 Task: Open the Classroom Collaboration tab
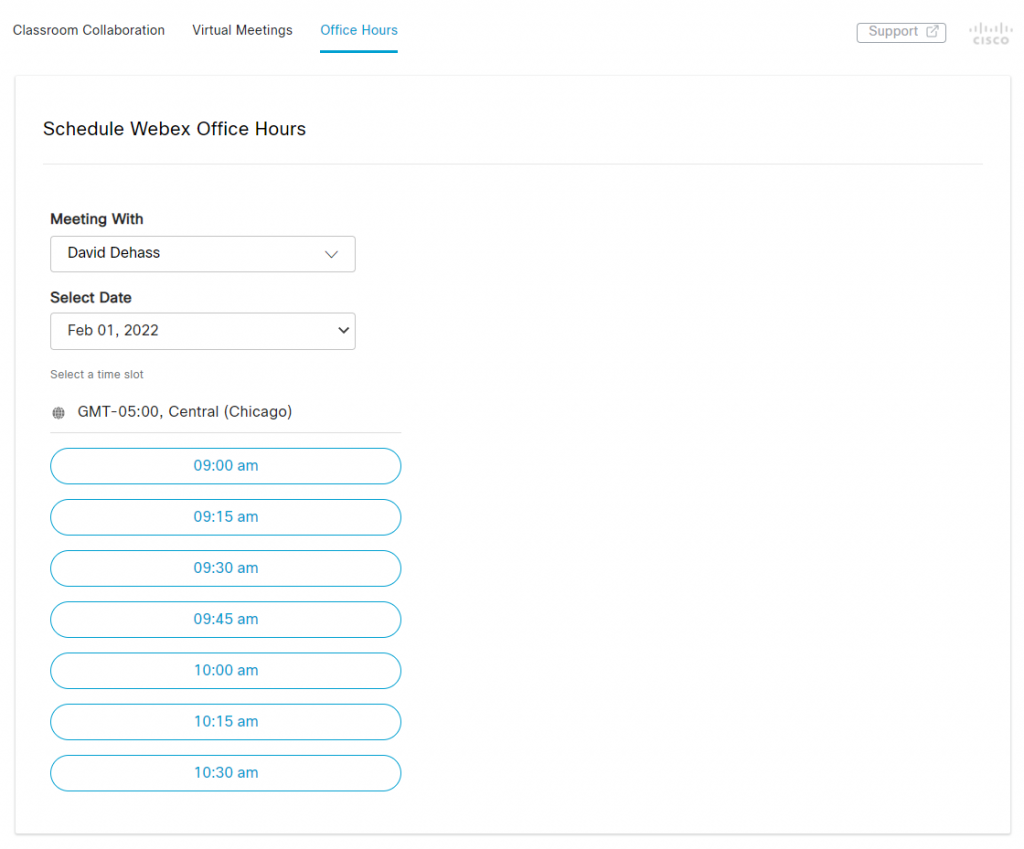89,30
